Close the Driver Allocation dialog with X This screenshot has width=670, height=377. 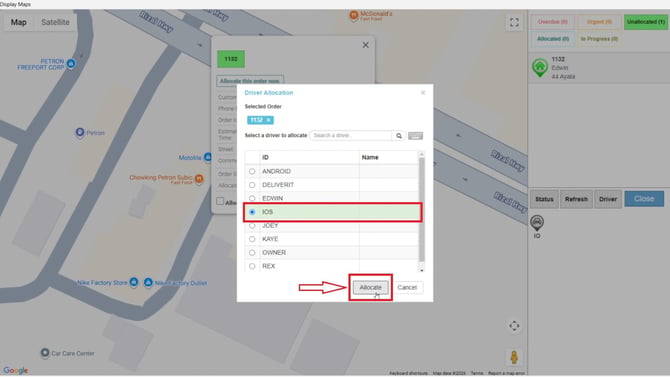[423, 92]
